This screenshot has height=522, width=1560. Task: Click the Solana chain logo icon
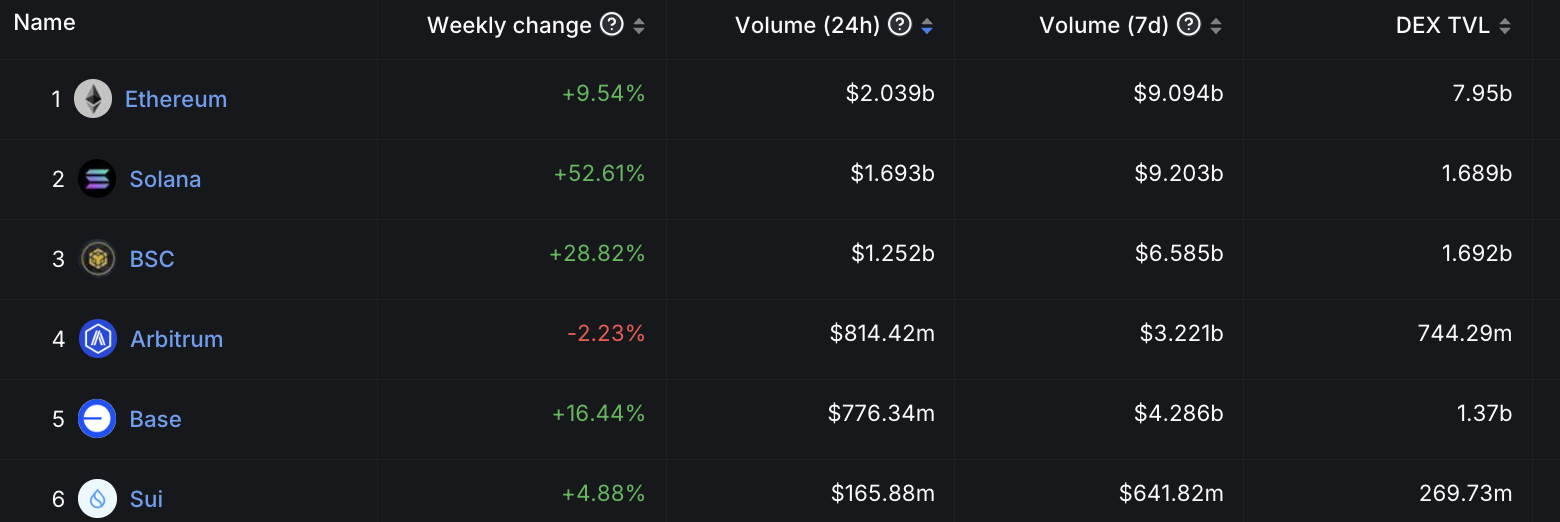point(97,179)
